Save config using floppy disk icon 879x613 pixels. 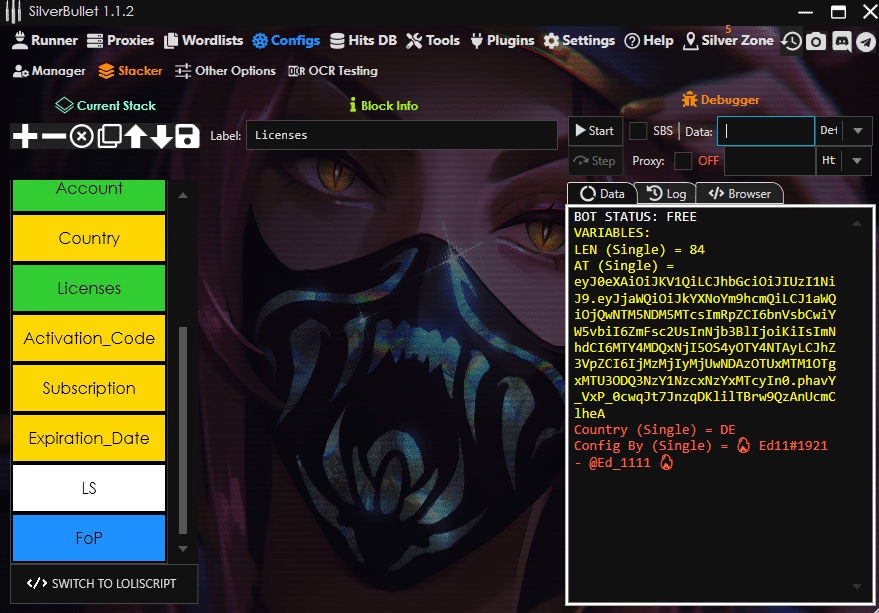187,136
